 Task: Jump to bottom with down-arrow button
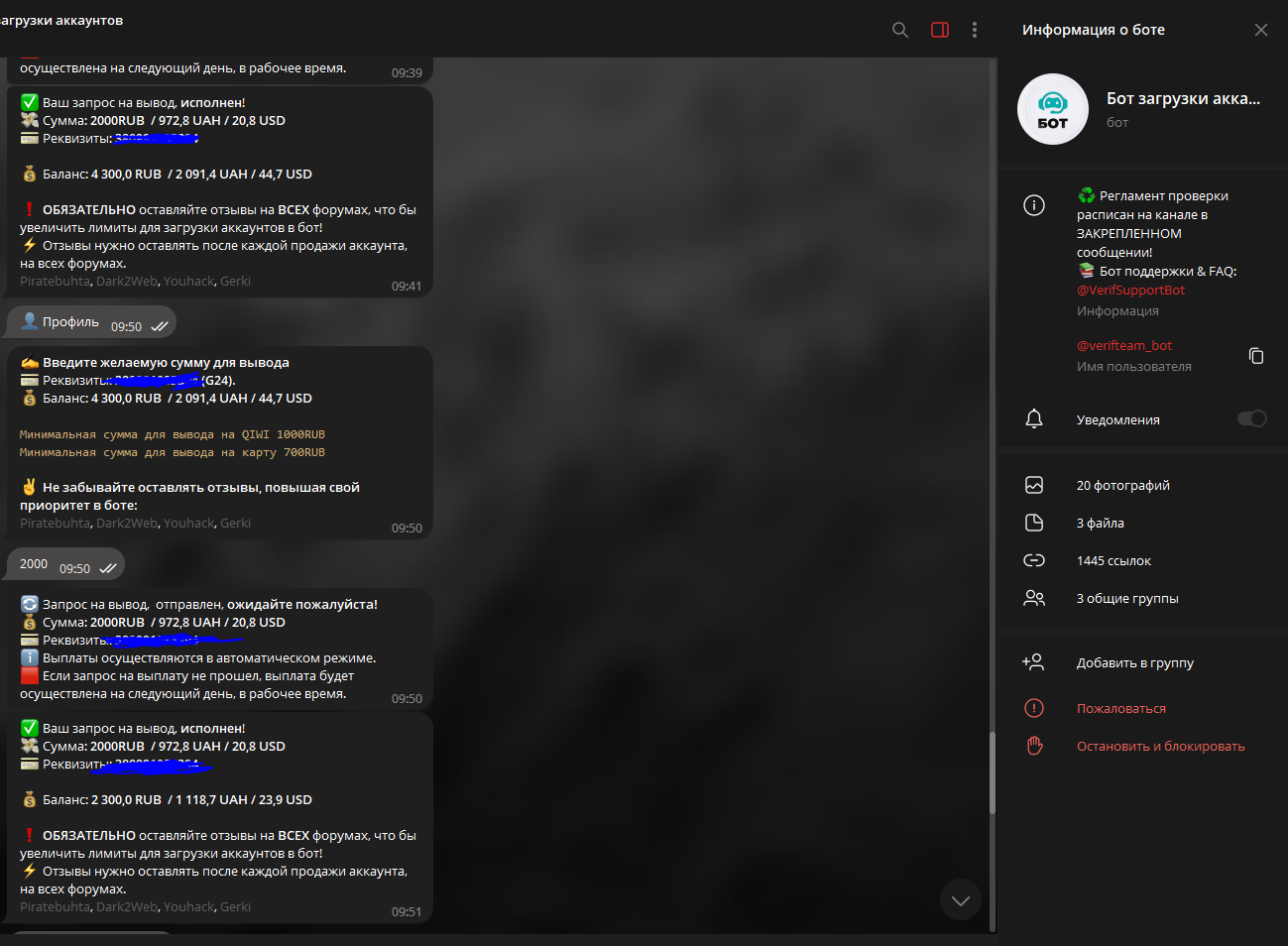[960, 900]
